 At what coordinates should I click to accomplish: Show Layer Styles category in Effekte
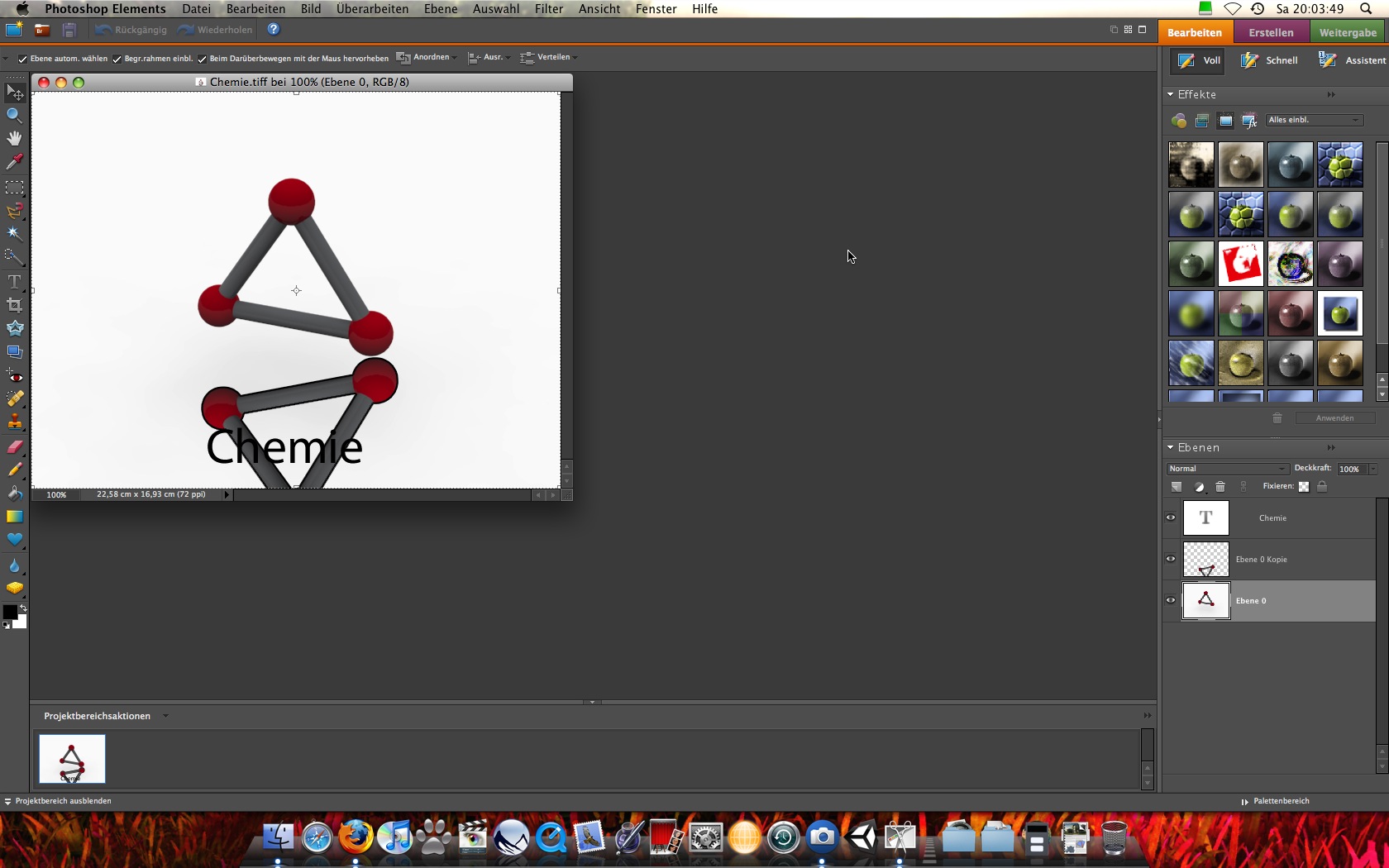[x=1202, y=121]
